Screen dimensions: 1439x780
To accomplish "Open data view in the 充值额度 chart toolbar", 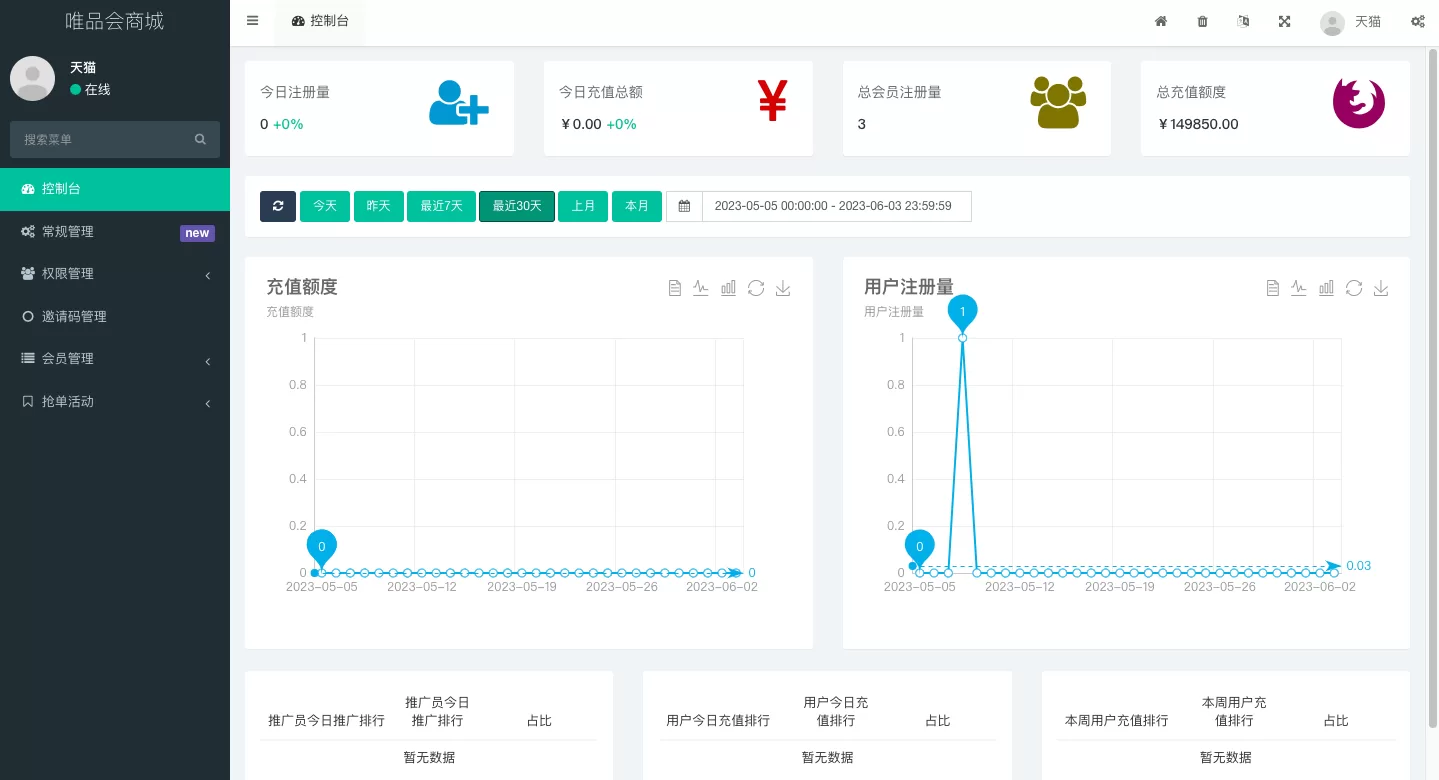I will pyautogui.click(x=675, y=288).
